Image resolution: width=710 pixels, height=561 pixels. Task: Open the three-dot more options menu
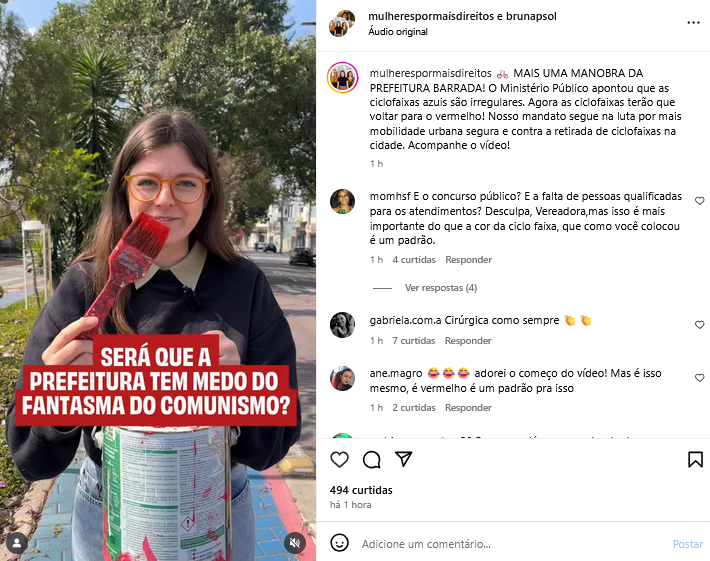(x=693, y=23)
